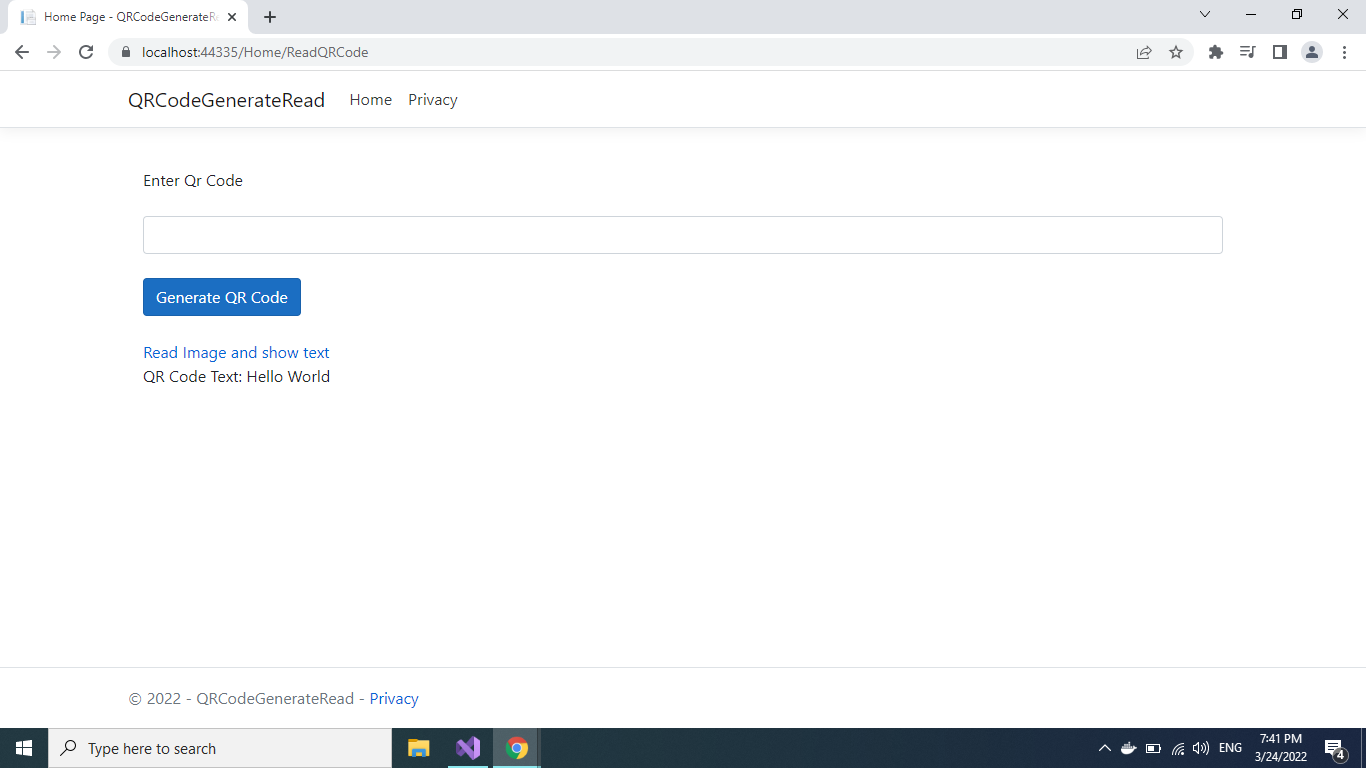
Task: Click the ENG language indicator
Action: [1230, 748]
